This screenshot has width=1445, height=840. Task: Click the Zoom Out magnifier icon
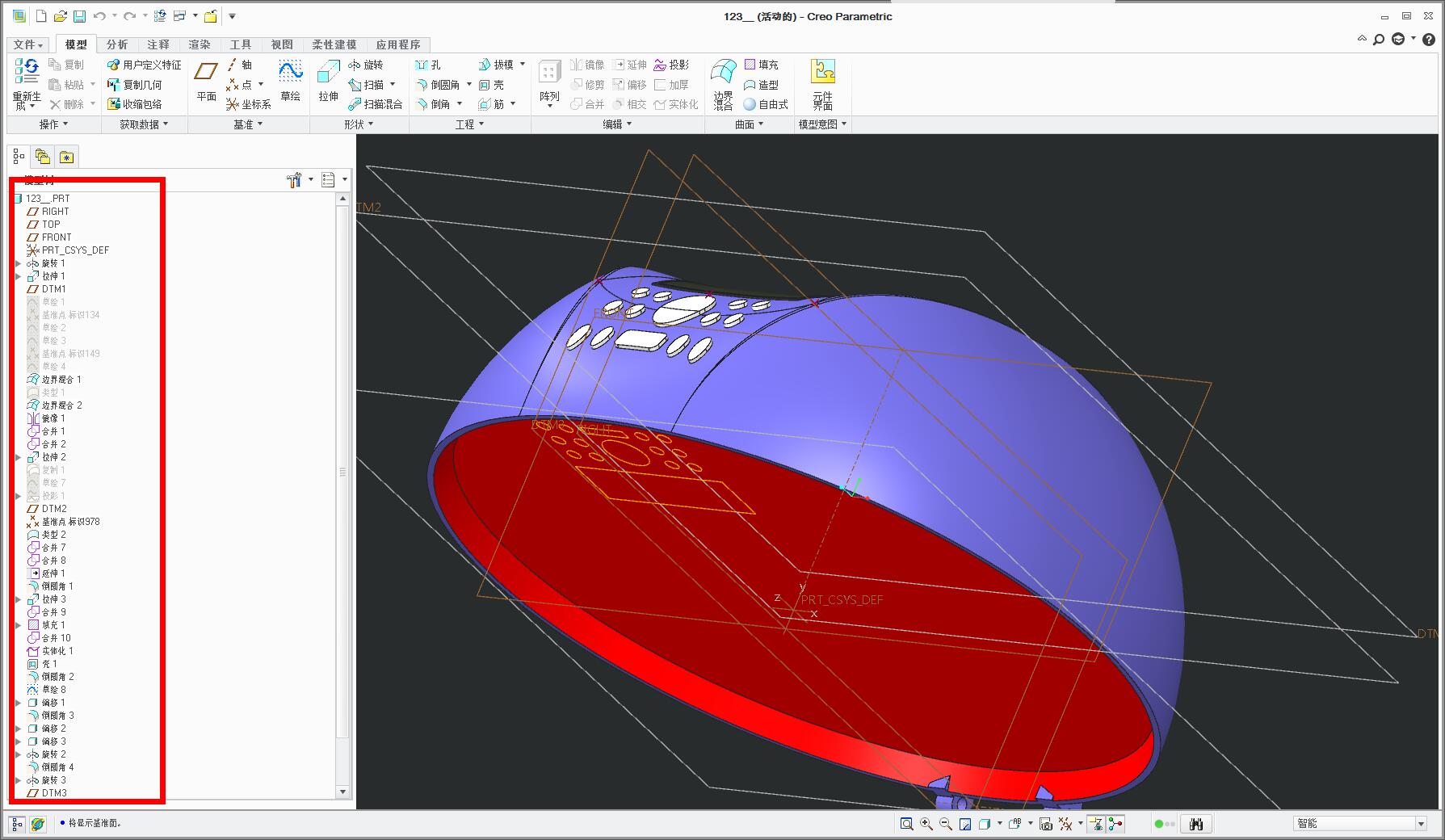point(946,824)
